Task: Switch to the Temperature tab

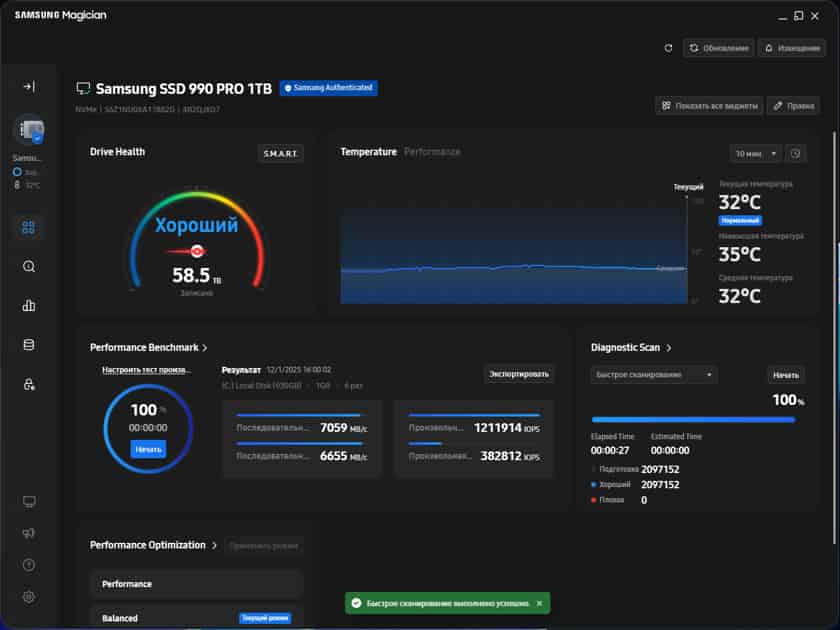Action: (369, 152)
